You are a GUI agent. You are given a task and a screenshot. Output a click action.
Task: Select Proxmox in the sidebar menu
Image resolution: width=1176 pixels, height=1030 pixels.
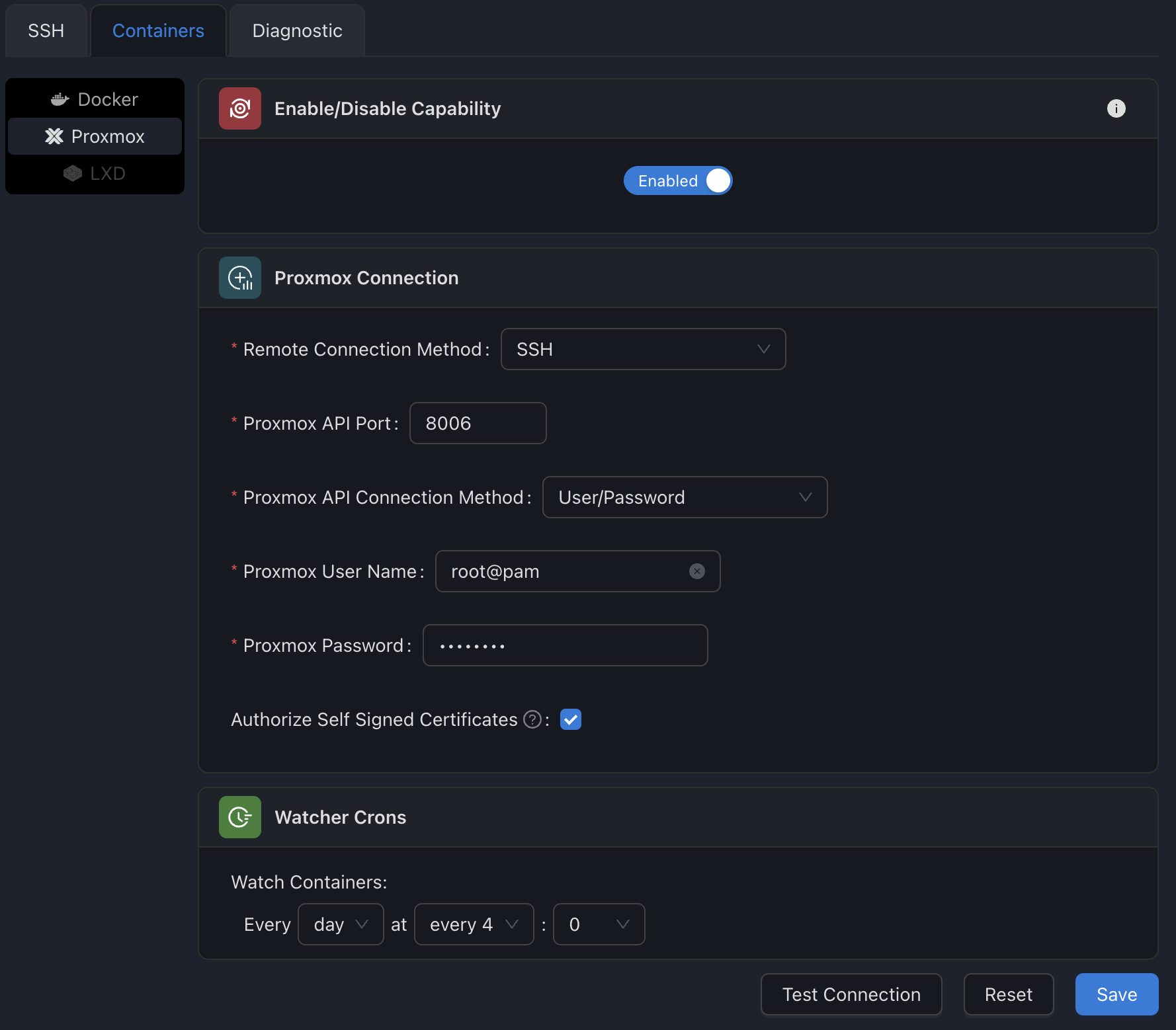(95, 136)
